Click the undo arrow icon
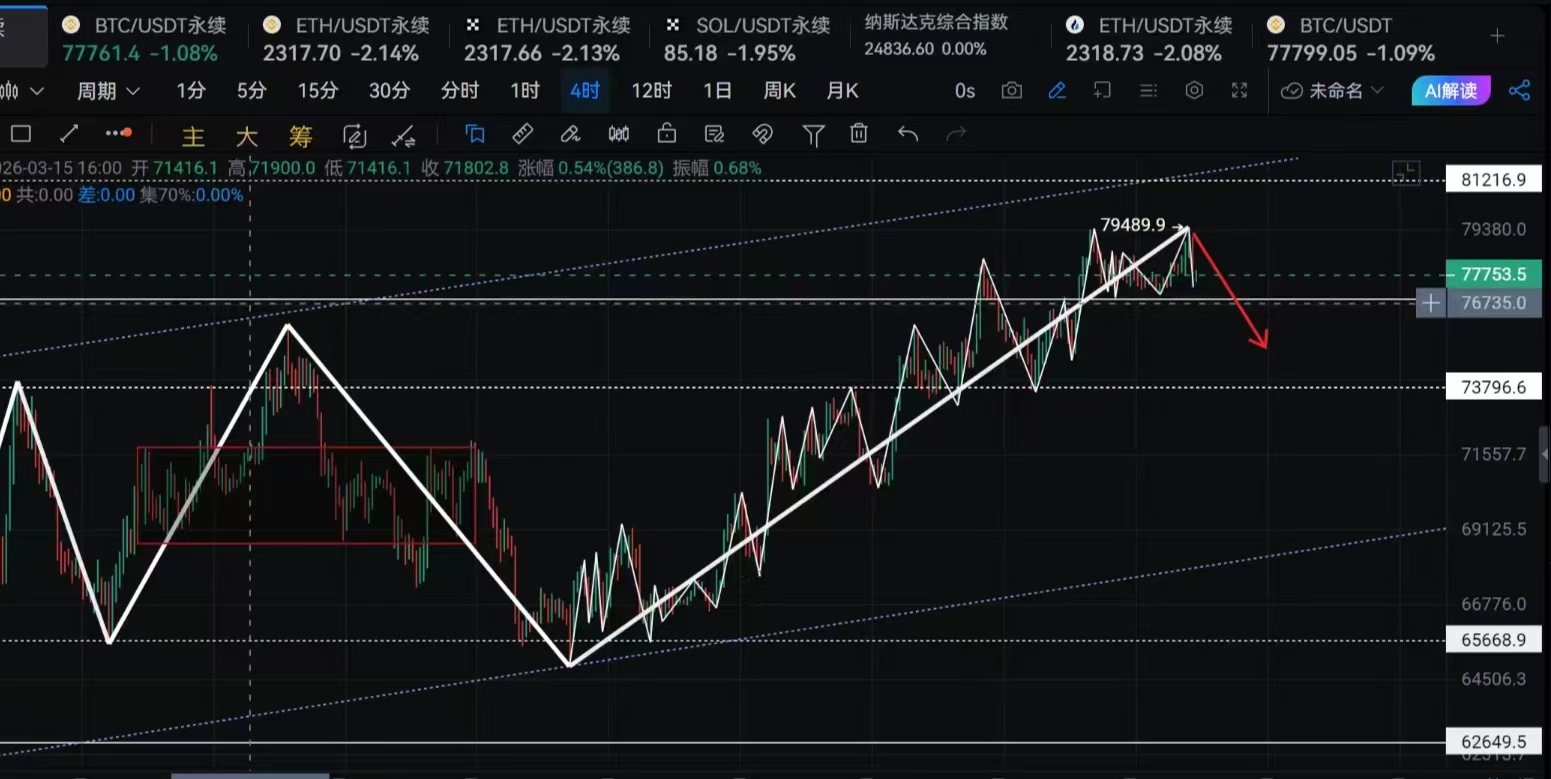 coord(907,134)
